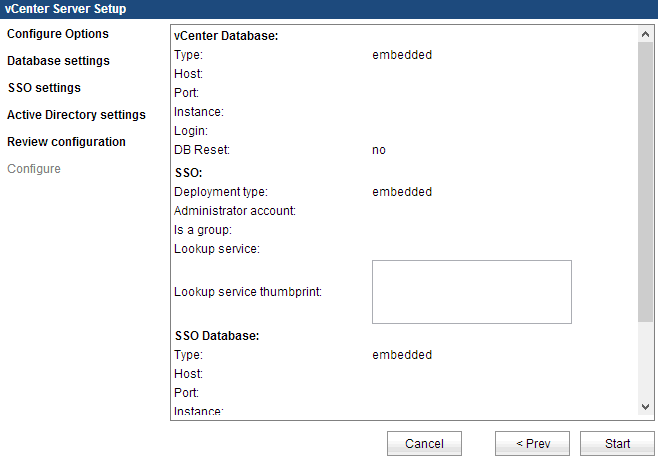Click the SSO section heading
The width and height of the screenshot is (658, 459).
coord(188,173)
